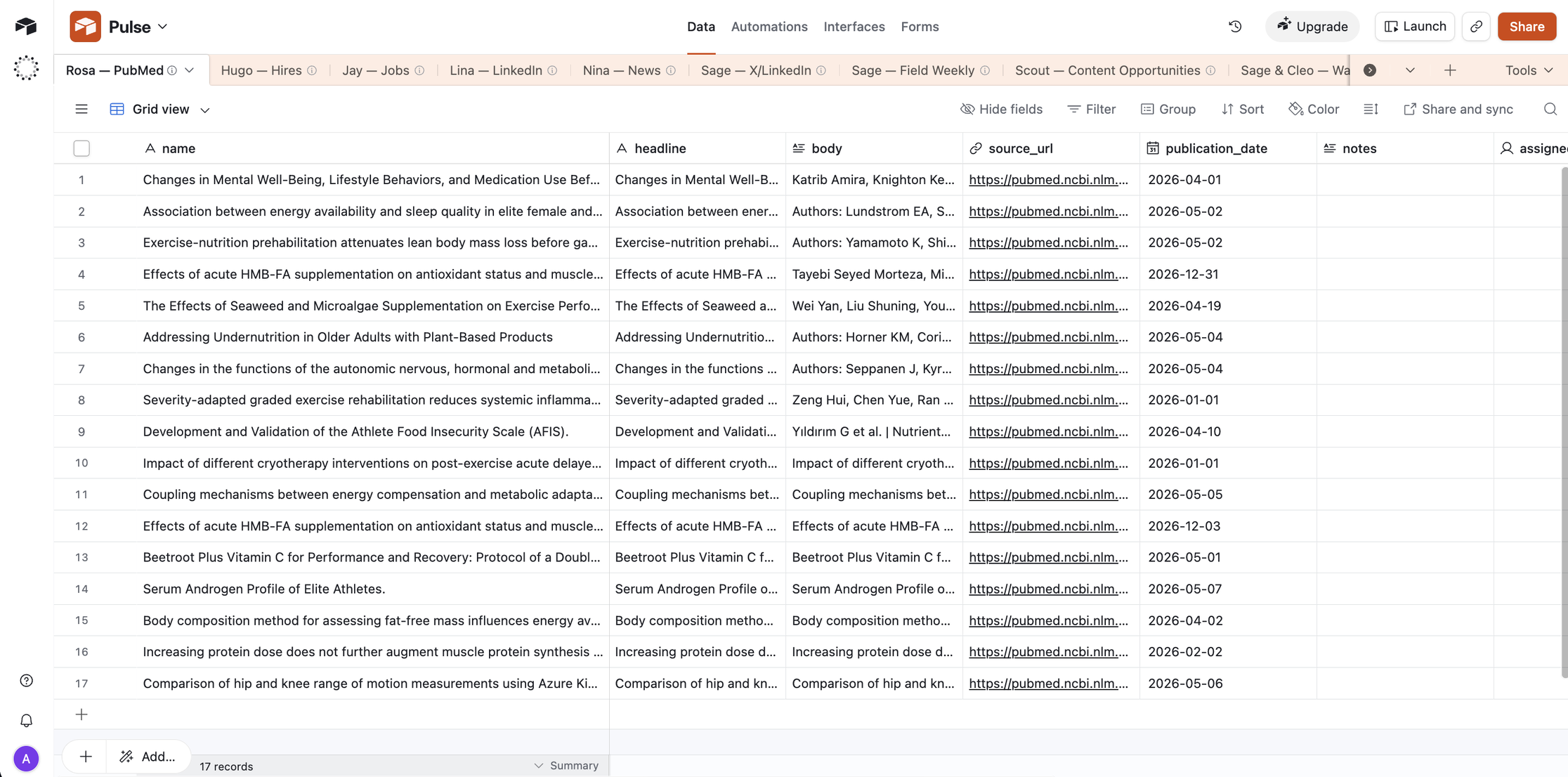The width and height of the screenshot is (1568, 777).
Task: Open the Sort options
Action: (x=1242, y=109)
